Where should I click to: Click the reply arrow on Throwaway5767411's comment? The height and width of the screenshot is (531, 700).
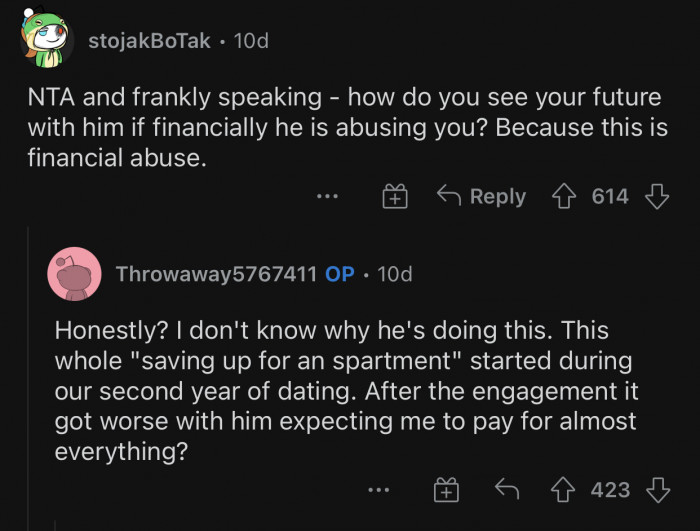pos(509,489)
